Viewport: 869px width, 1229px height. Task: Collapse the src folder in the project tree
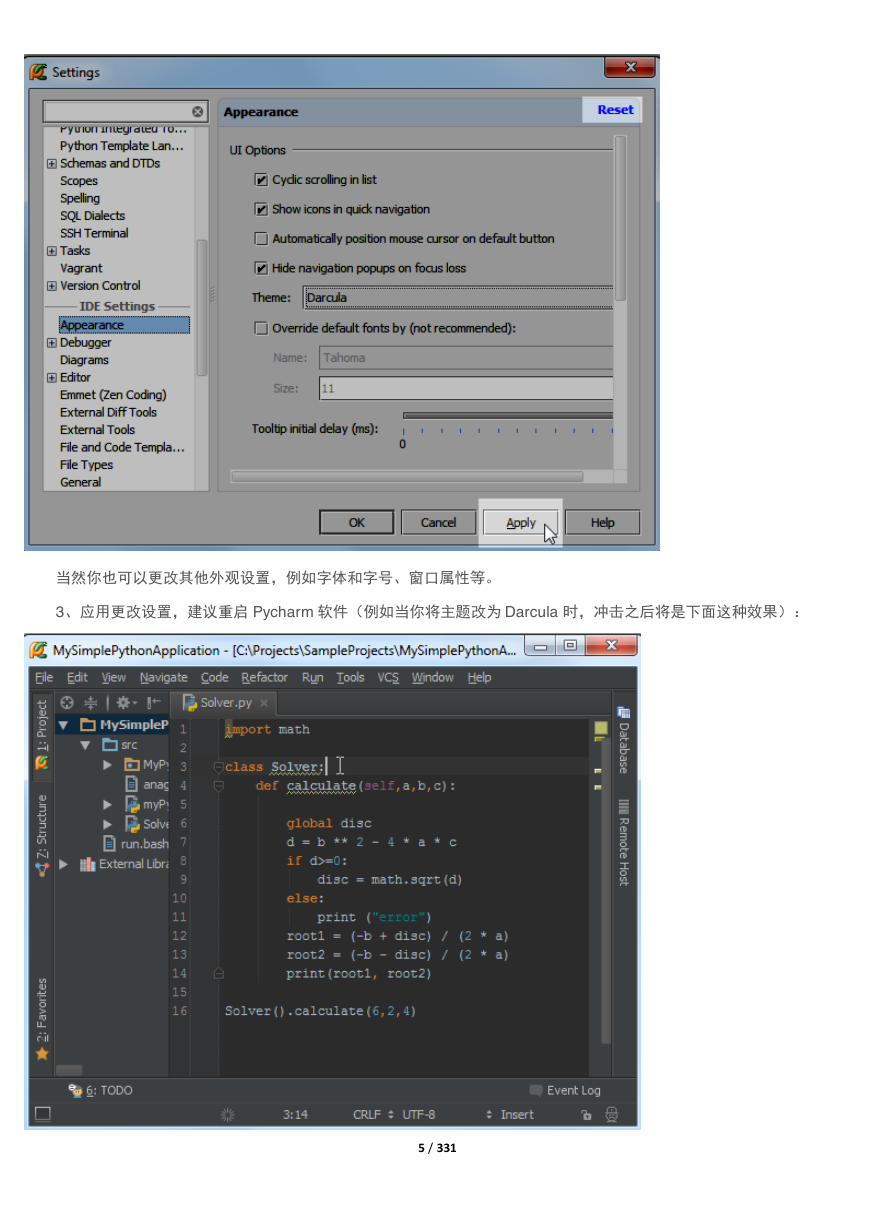point(86,745)
